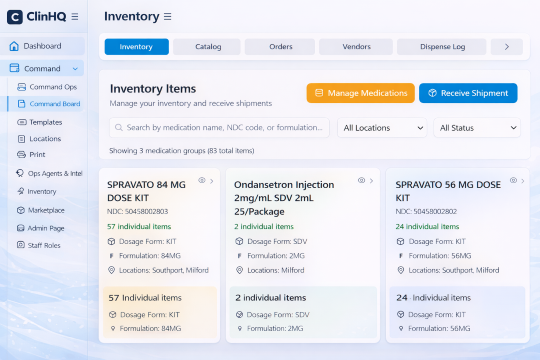Open the All Locations dropdown

point(382,128)
